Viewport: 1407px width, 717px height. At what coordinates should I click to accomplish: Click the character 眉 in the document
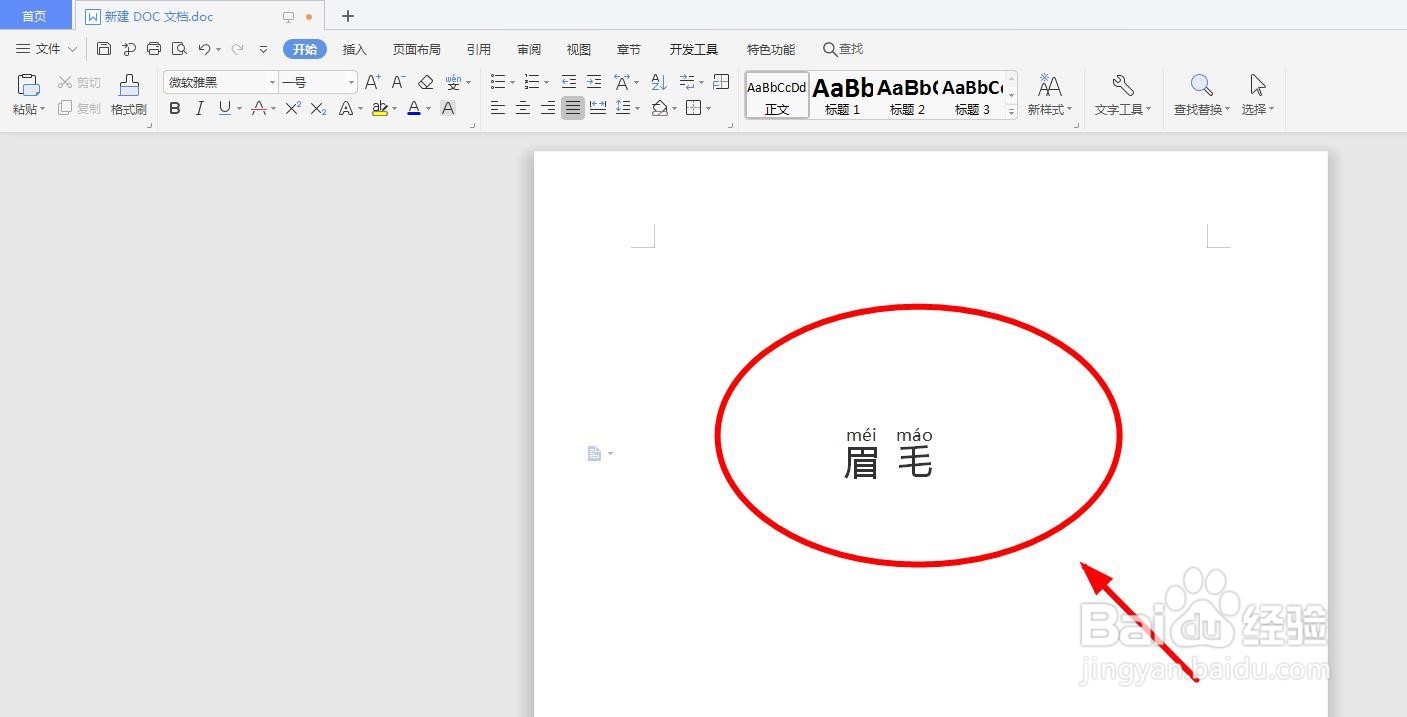coord(861,463)
